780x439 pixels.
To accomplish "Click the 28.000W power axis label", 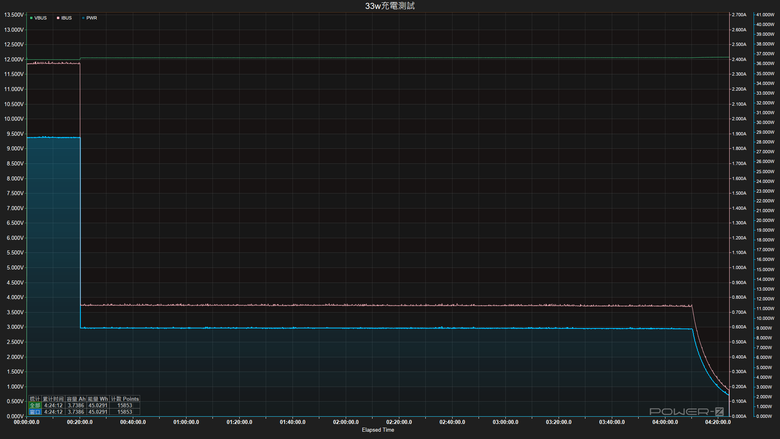I will pyautogui.click(x=765, y=142).
